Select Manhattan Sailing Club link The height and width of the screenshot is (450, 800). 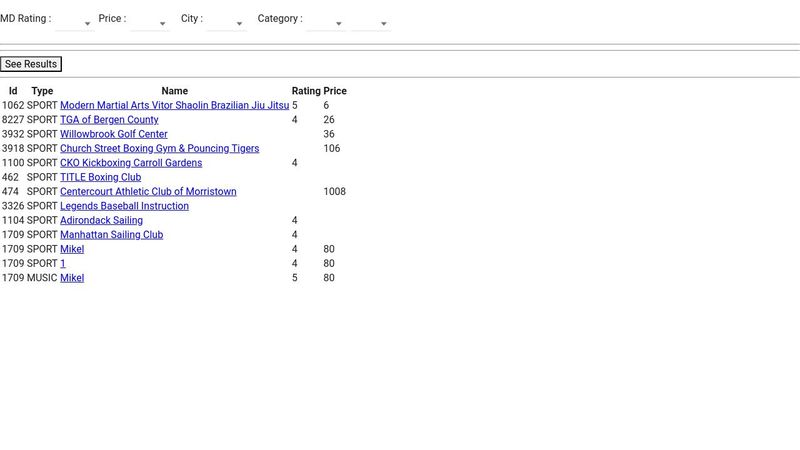(111, 235)
